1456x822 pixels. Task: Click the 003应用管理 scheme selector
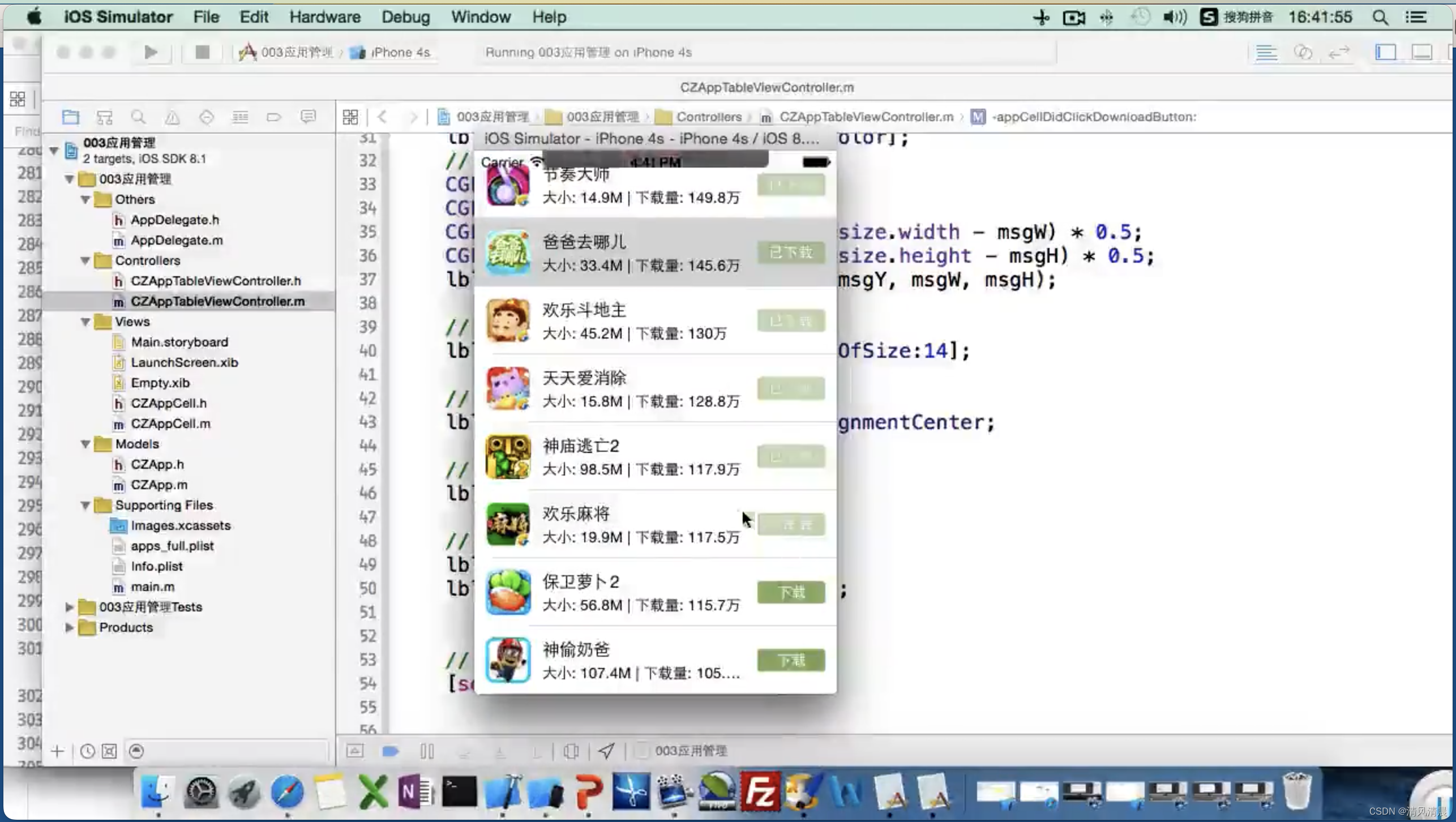point(286,53)
